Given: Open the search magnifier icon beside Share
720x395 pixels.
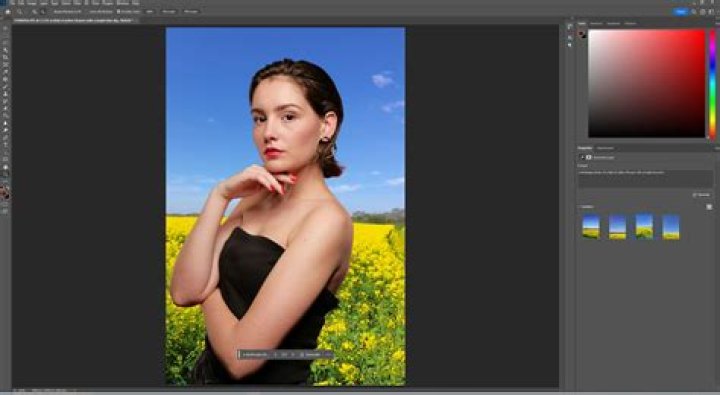Looking at the screenshot, I should click(694, 11).
